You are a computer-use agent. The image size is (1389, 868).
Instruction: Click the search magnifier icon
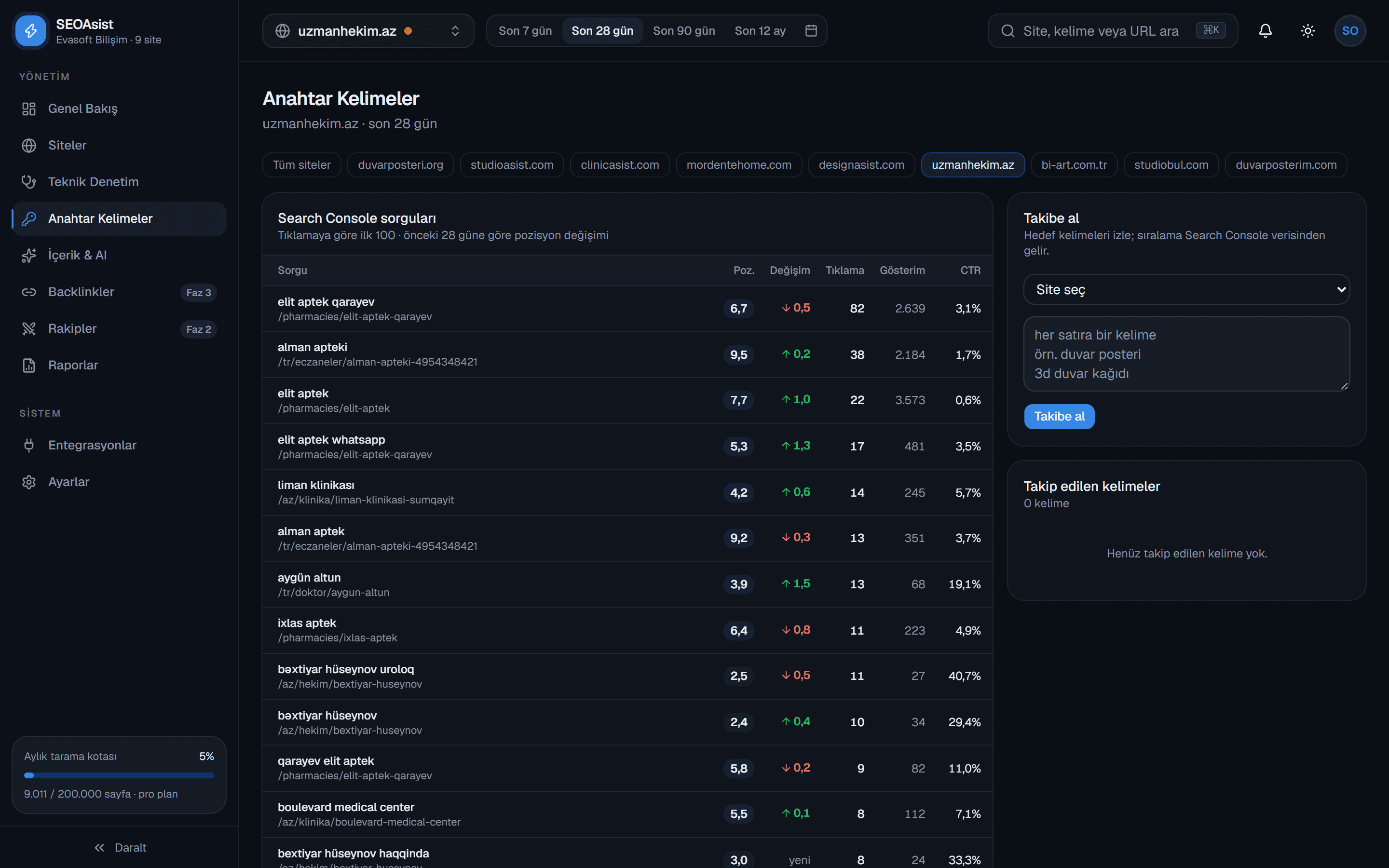(x=1008, y=31)
